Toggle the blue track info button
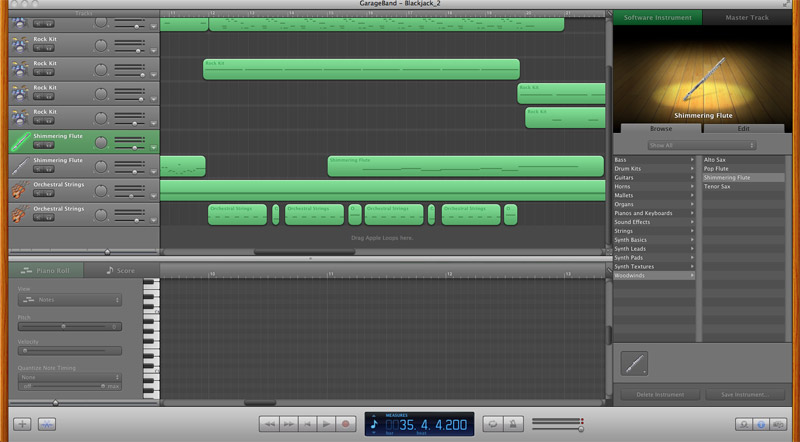The image size is (800, 442). (x=761, y=424)
